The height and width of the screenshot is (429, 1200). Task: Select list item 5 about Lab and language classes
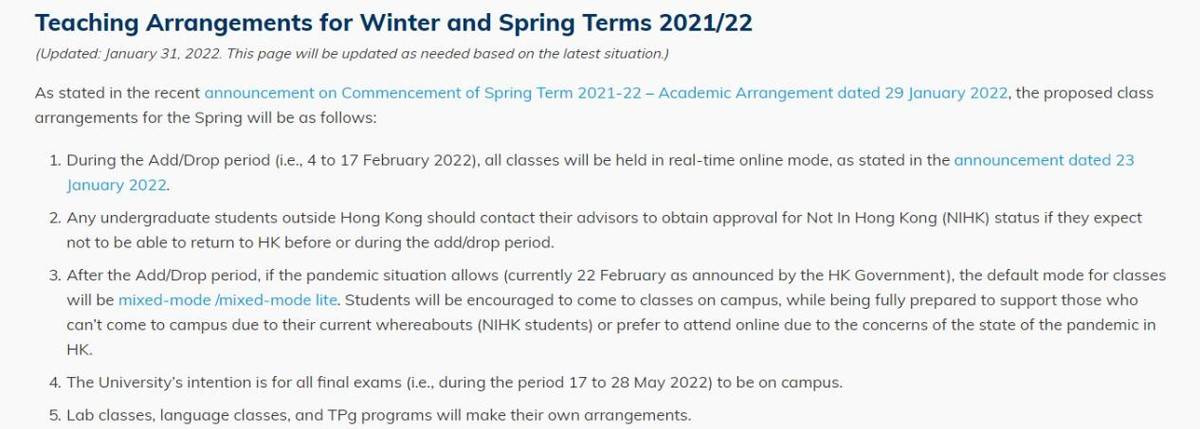coord(369,413)
